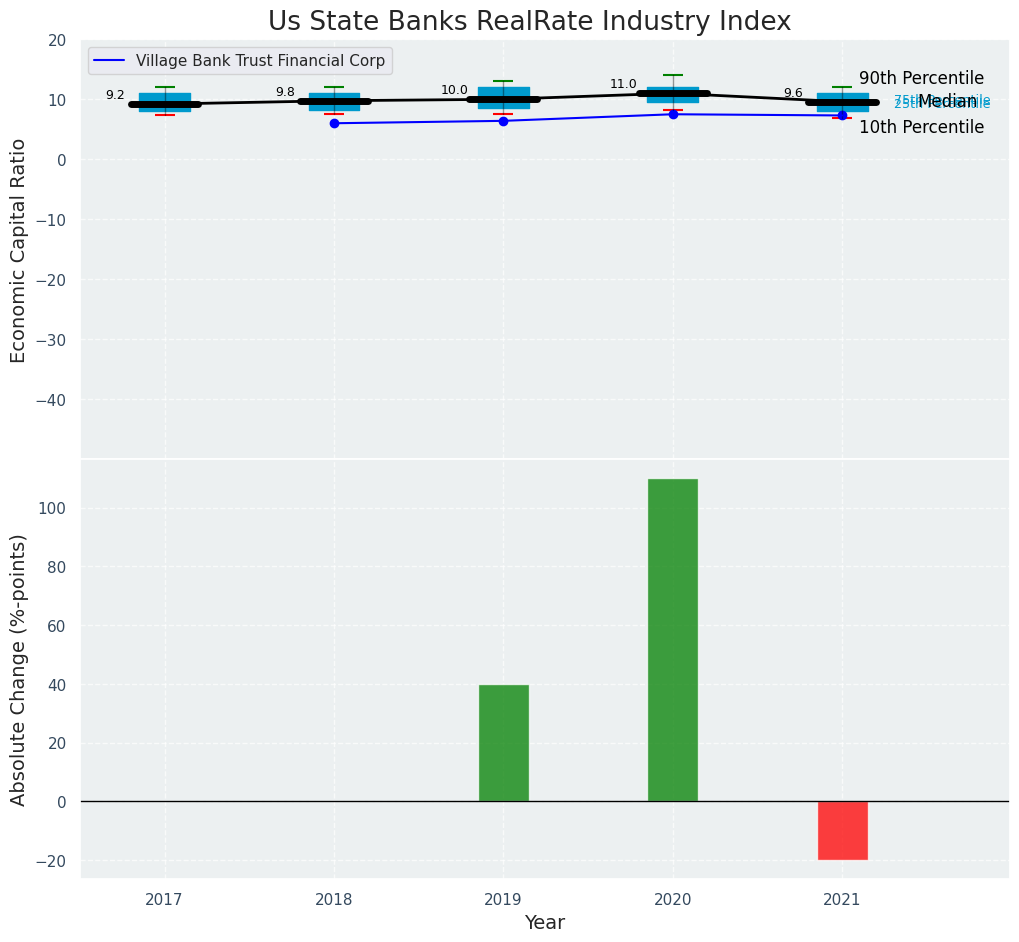
Task: Click the Village Bank Trust Financial Corp legend entry
Action: pos(260,61)
